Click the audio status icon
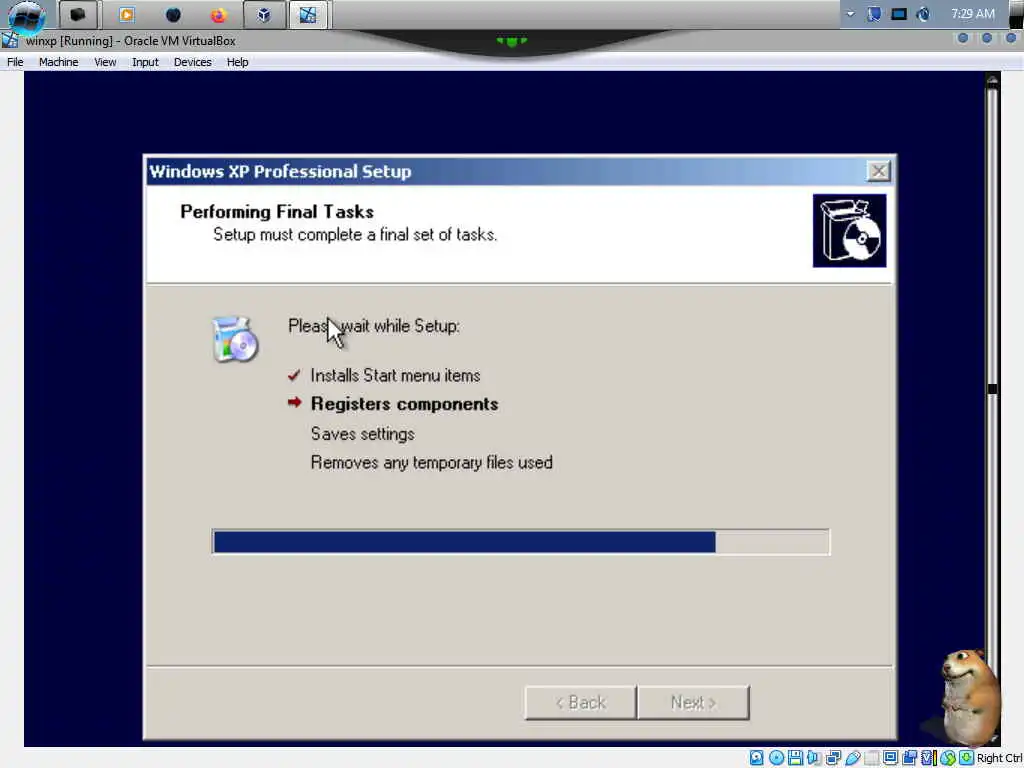1024x768 pixels. click(x=814, y=758)
